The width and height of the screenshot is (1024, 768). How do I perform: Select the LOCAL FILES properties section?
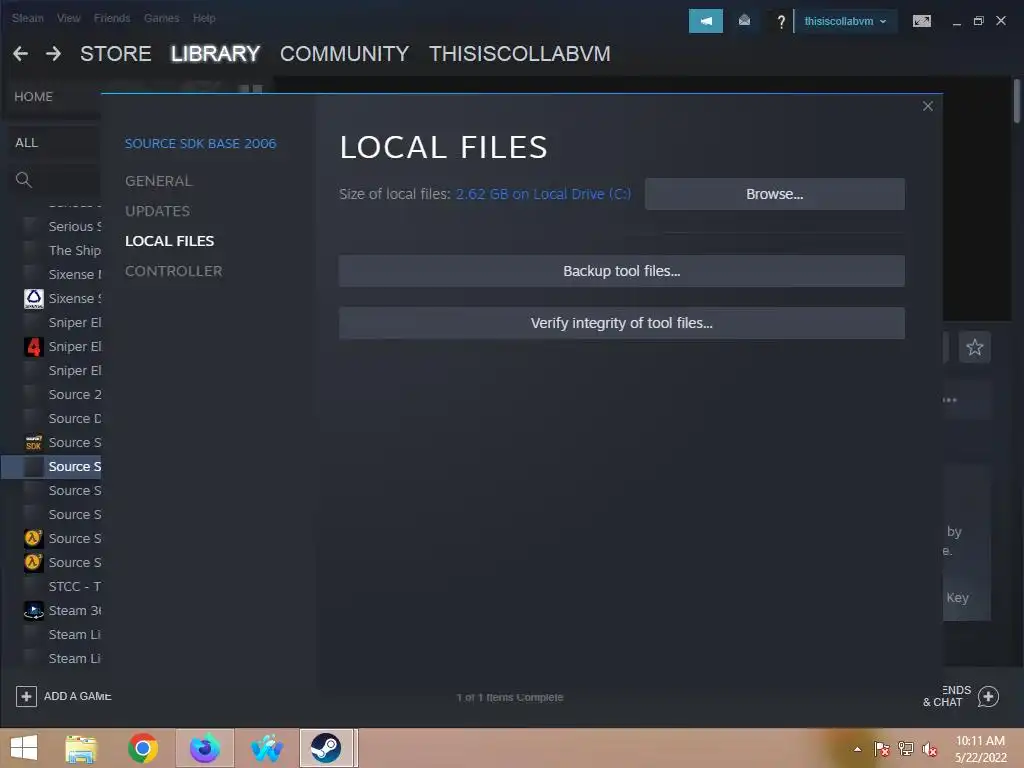169,241
